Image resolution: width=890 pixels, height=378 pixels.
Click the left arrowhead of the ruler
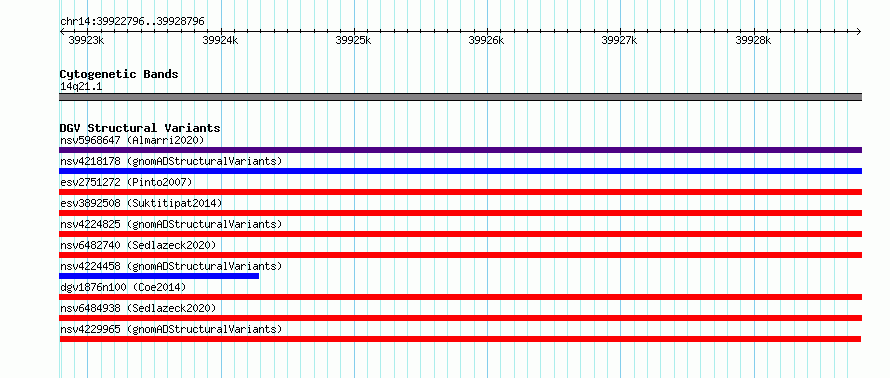62,31
